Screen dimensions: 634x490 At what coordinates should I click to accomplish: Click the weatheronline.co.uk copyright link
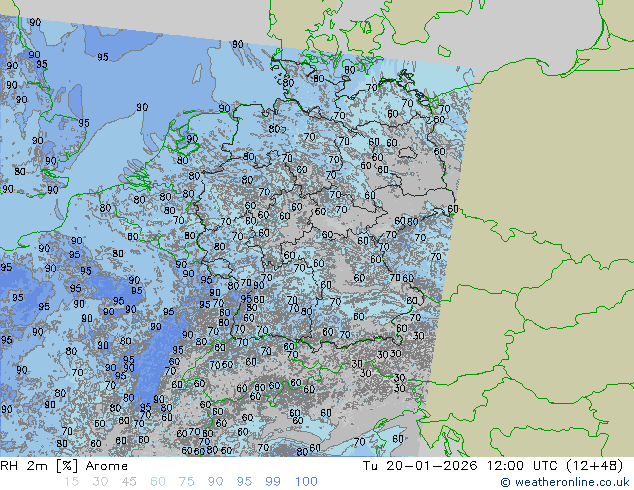pyautogui.click(x=564, y=482)
